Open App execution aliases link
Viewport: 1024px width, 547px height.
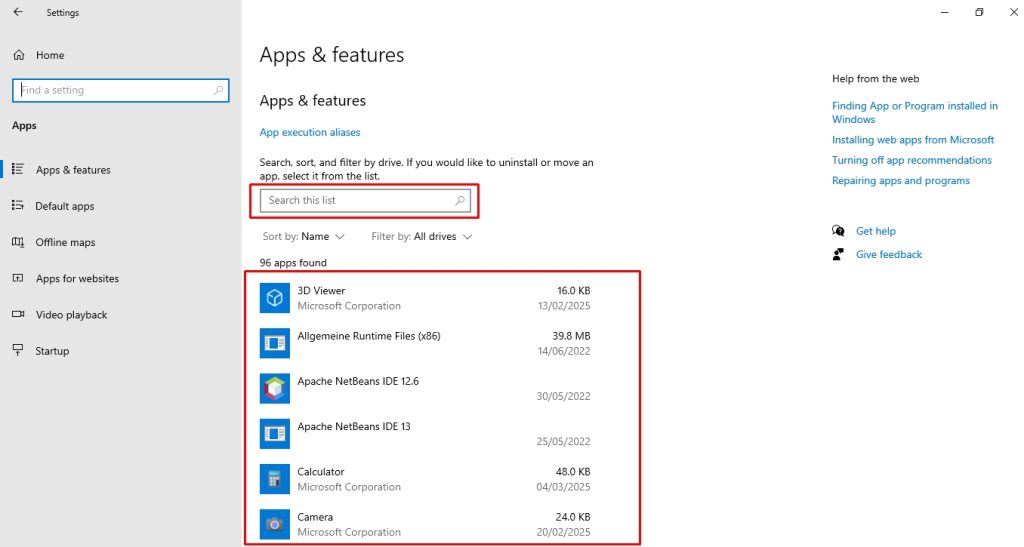click(310, 132)
